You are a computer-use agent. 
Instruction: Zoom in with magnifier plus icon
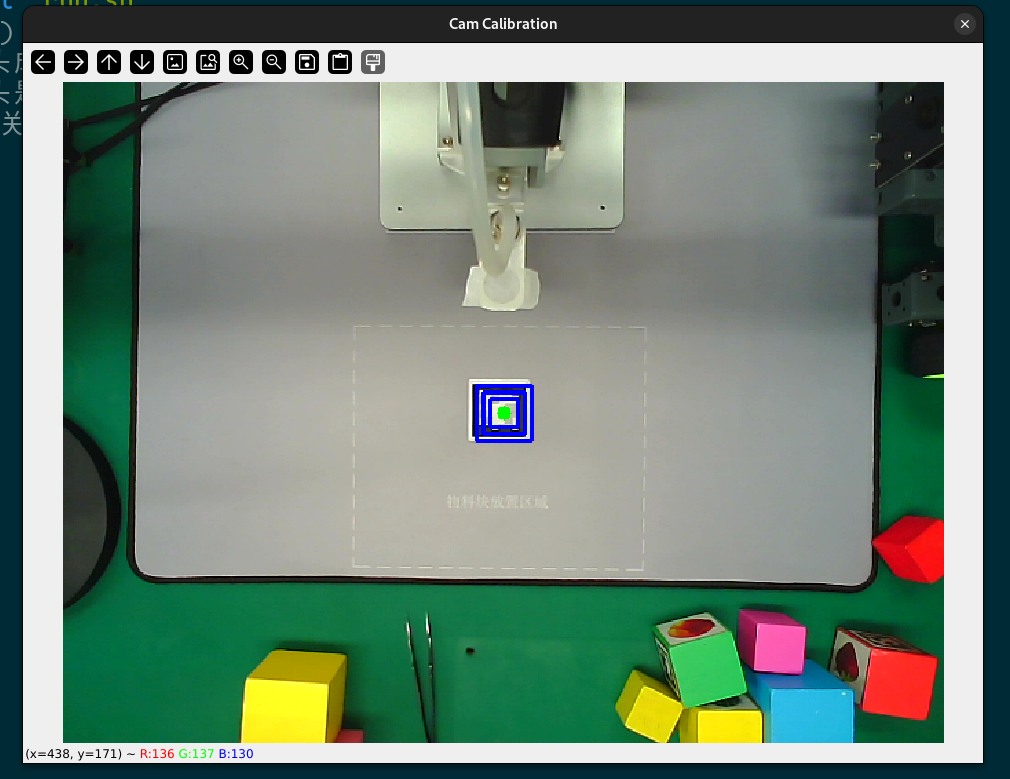click(x=241, y=63)
